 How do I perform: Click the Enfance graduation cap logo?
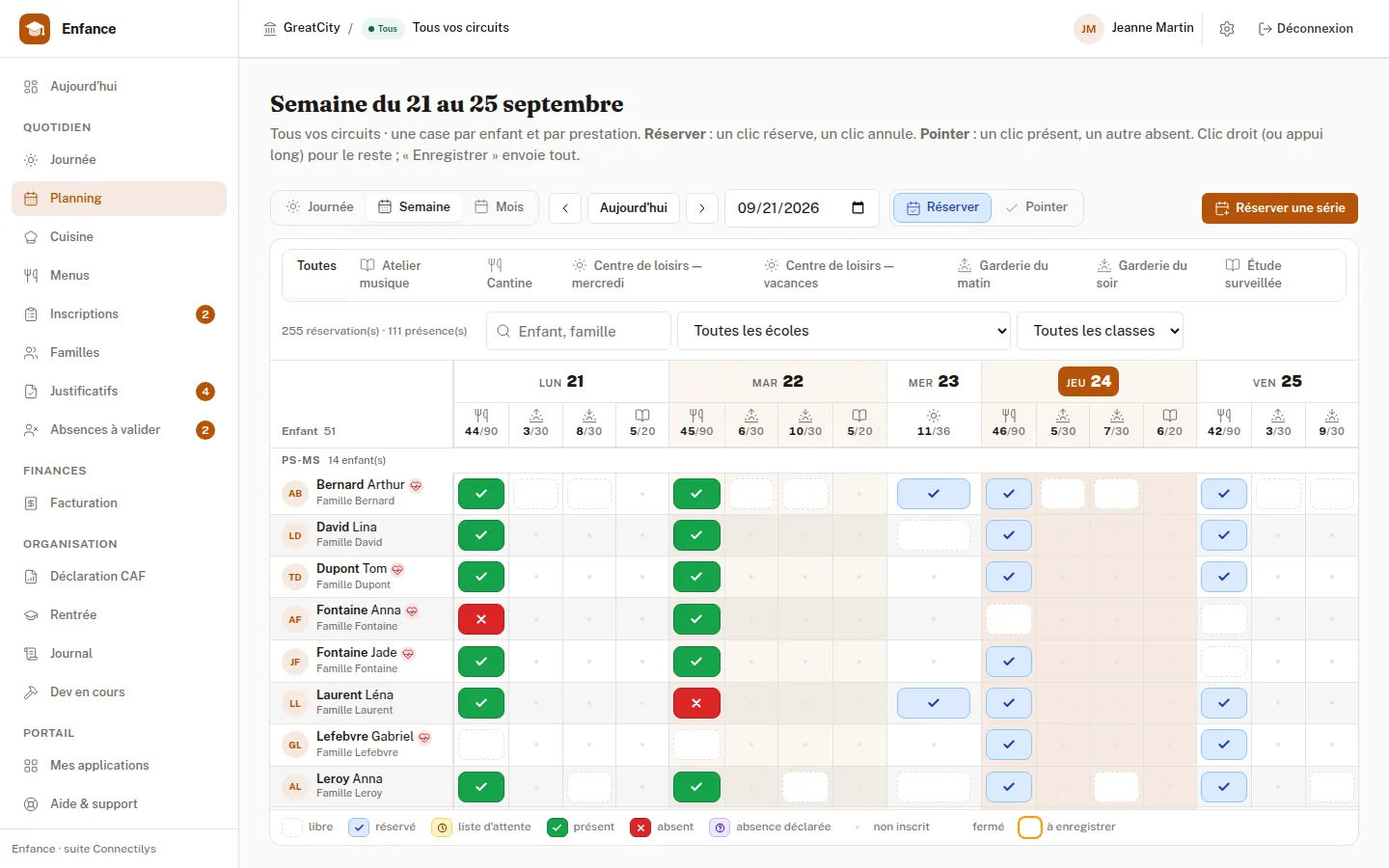[x=35, y=29]
